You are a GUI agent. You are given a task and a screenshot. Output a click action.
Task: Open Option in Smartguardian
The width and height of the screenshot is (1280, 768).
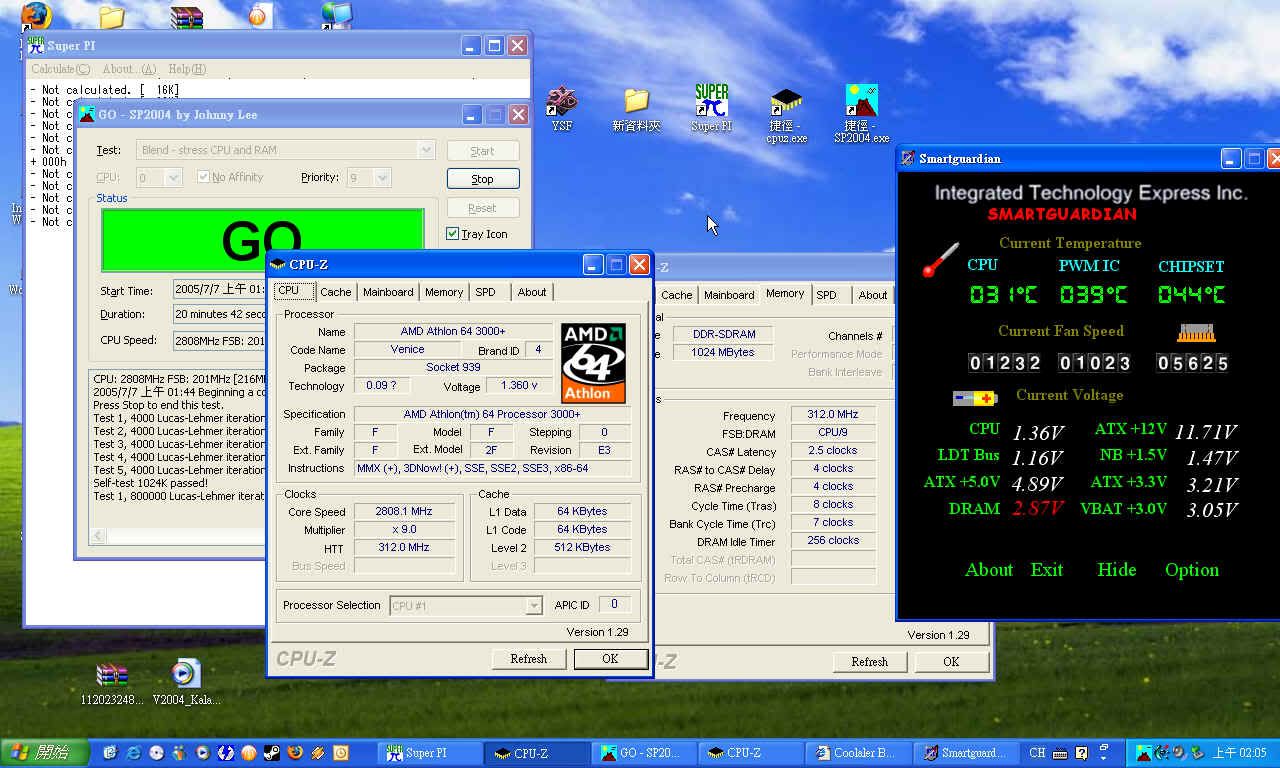tap(1191, 570)
